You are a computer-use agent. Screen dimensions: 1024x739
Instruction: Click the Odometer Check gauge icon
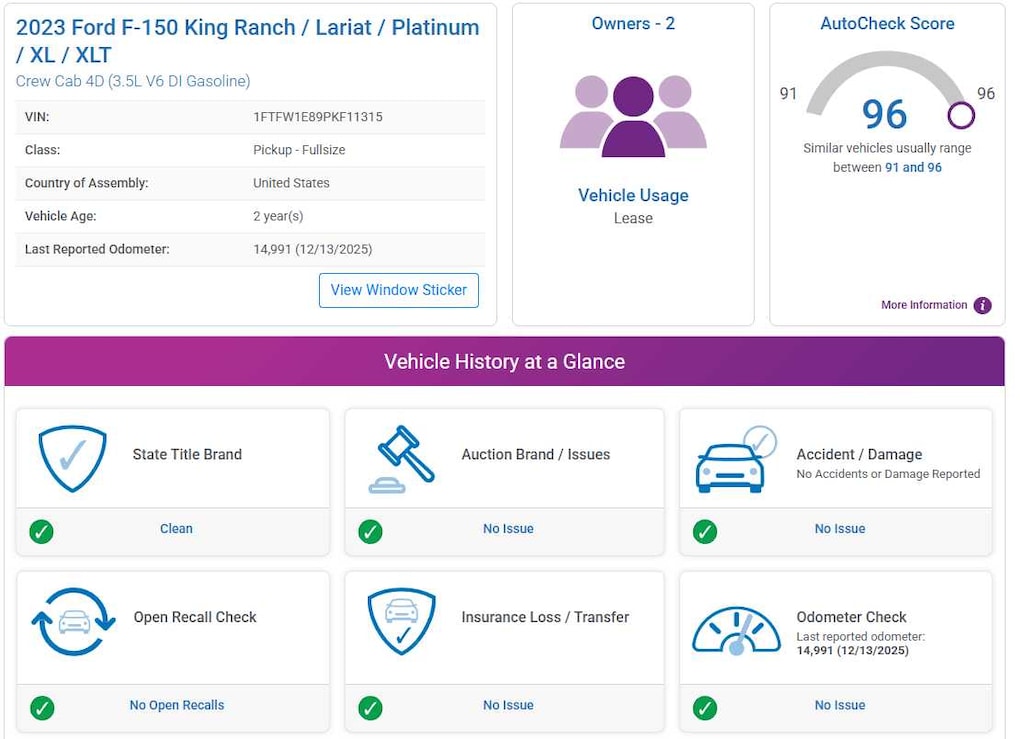point(736,630)
